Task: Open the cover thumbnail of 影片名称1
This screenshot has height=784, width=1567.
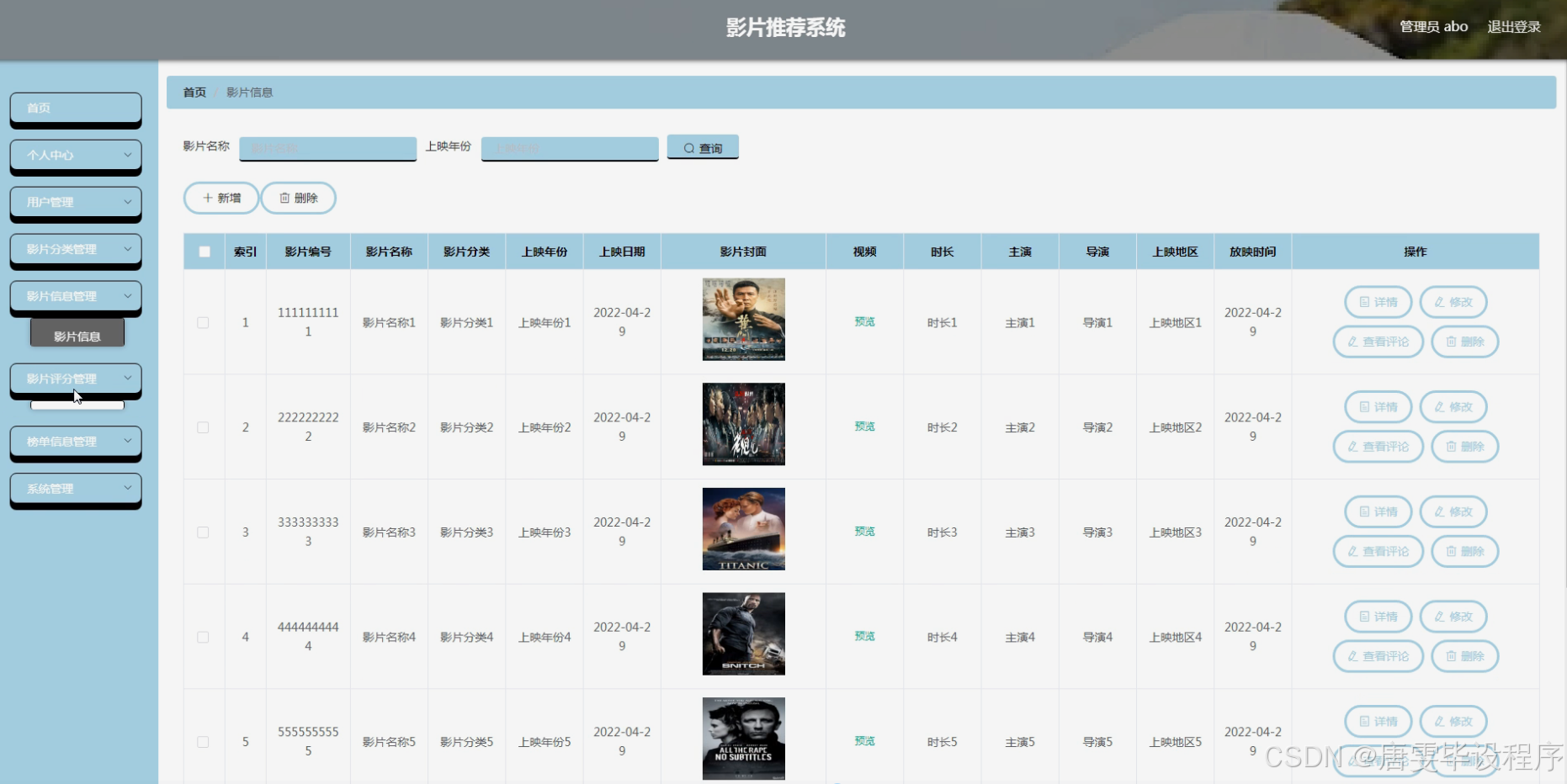Action: (744, 320)
